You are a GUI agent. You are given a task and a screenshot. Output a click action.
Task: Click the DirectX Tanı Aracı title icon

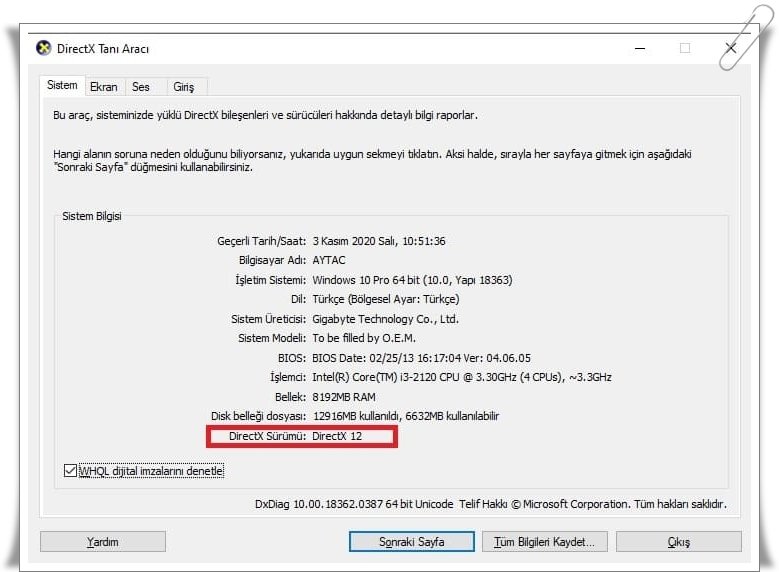click(44, 48)
